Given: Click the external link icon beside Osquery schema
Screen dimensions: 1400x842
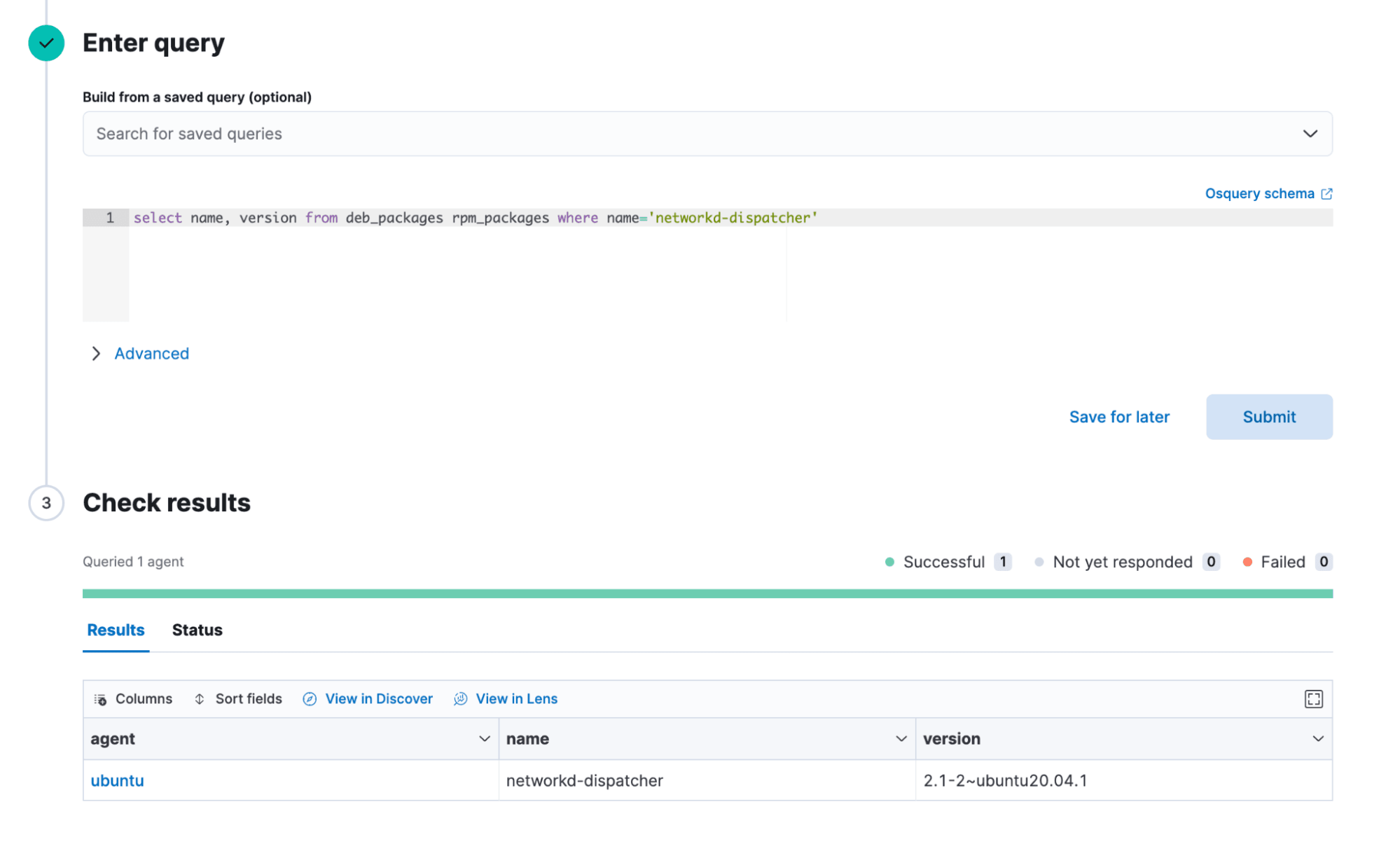Looking at the screenshot, I should click(1326, 194).
